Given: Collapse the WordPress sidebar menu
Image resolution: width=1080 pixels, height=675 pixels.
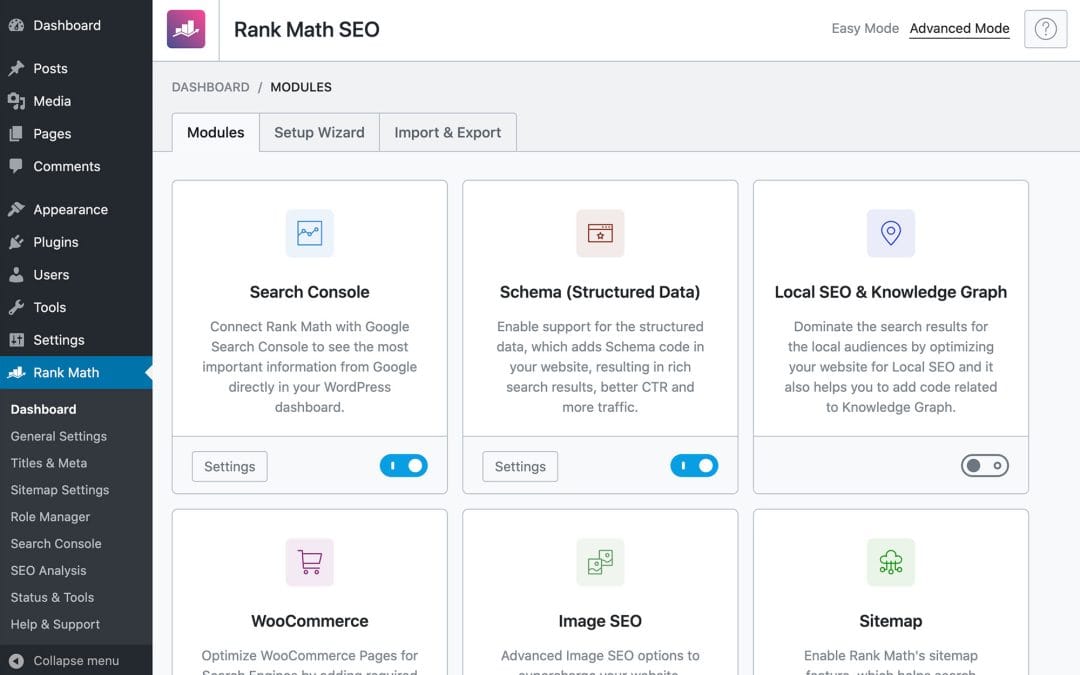Looking at the screenshot, I should point(75,660).
